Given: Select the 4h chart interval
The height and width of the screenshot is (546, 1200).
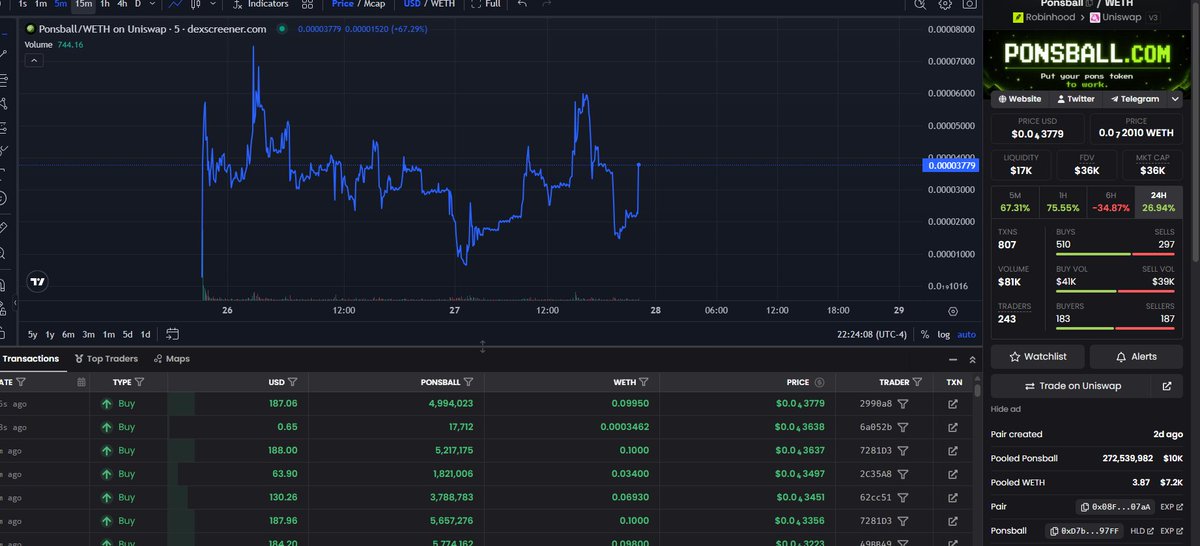Looking at the screenshot, I should pos(122,4).
